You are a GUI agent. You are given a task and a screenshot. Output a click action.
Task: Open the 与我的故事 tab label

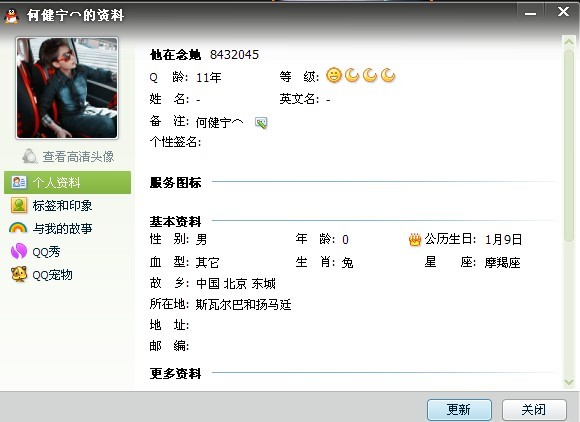62,229
